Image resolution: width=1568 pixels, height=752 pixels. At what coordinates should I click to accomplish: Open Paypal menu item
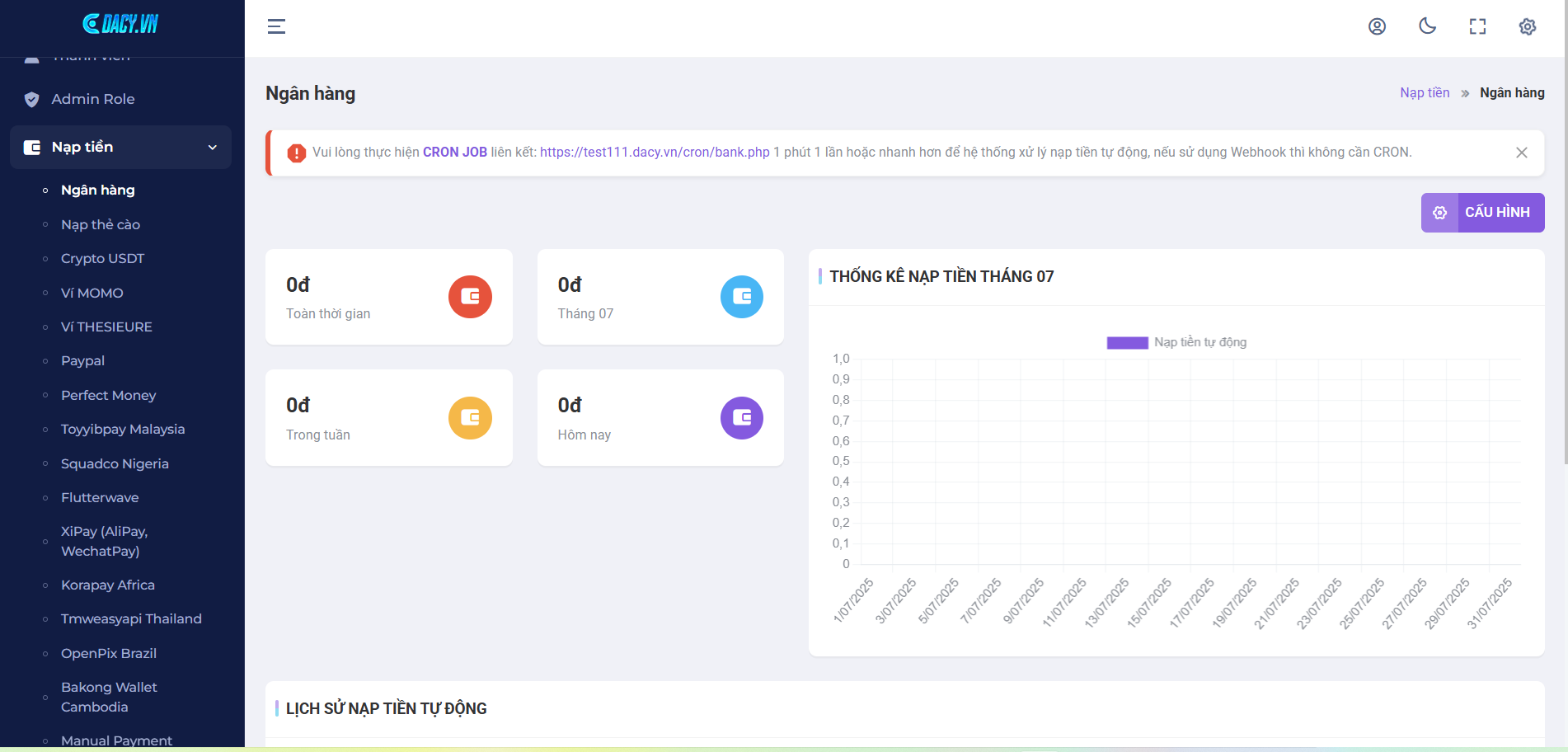tap(82, 361)
